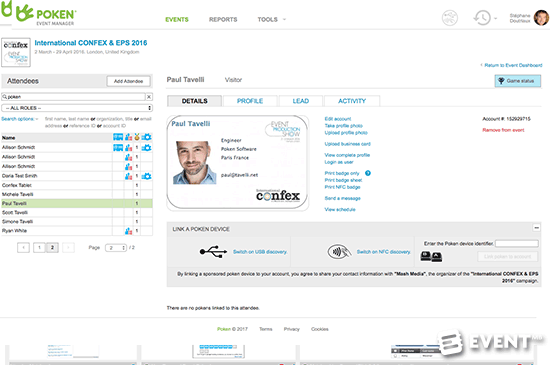Select page 2 in pagination
This screenshot has width=550, height=365.
(52, 248)
